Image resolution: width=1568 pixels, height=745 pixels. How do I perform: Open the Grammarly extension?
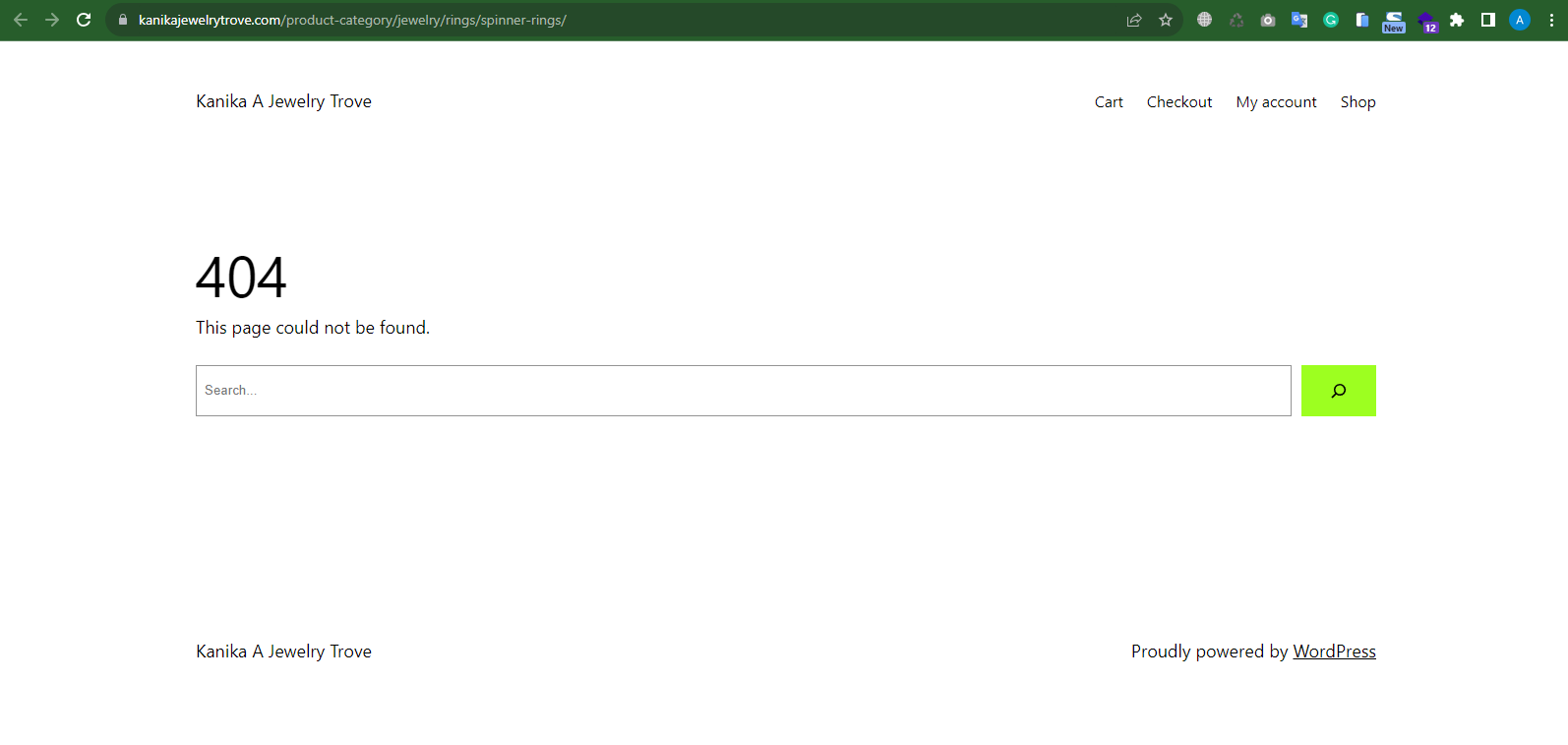click(x=1331, y=20)
